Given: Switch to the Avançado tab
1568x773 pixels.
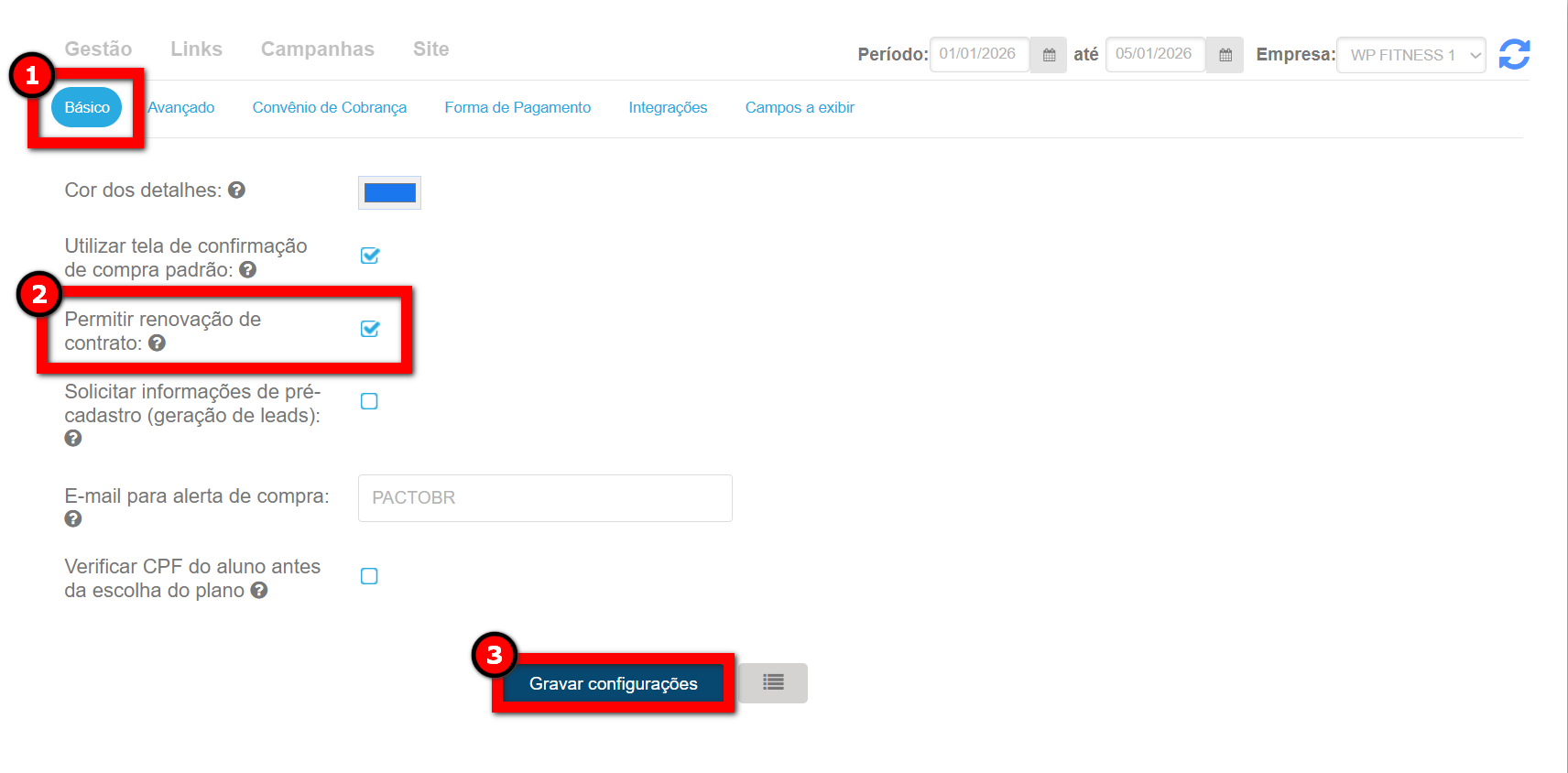Looking at the screenshot, I should click(x=181, y=107).
